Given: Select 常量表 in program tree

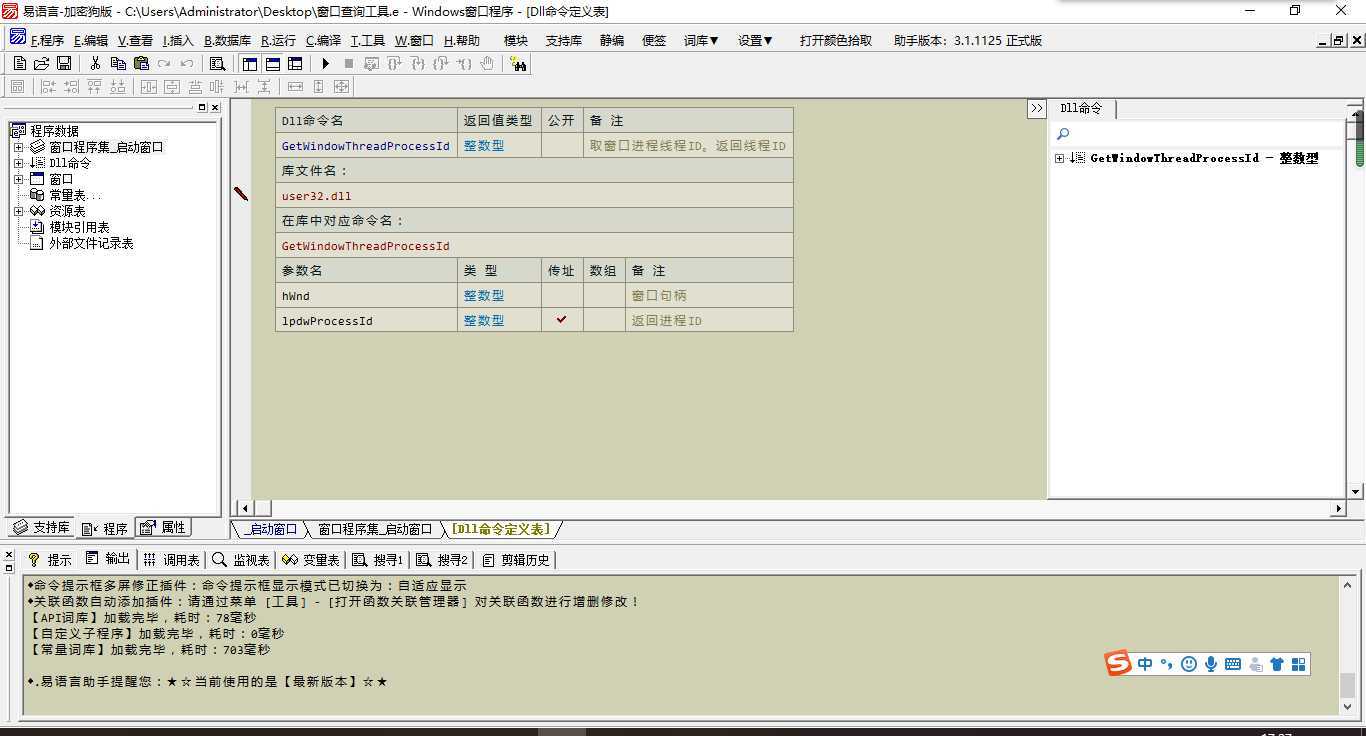Looking at the screenshot, I should click(x=67, y=195).
